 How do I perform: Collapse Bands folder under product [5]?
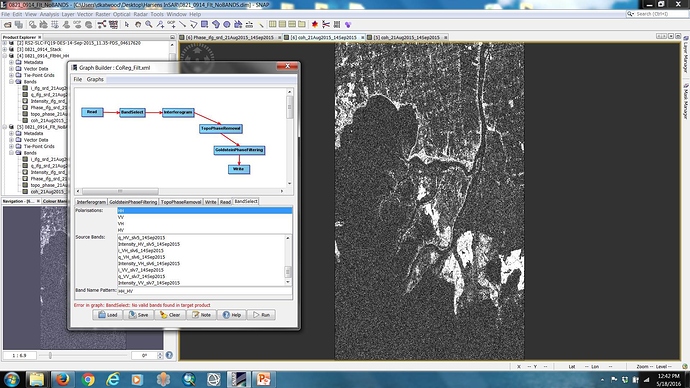pyautogui.click(x=11, y=153)
